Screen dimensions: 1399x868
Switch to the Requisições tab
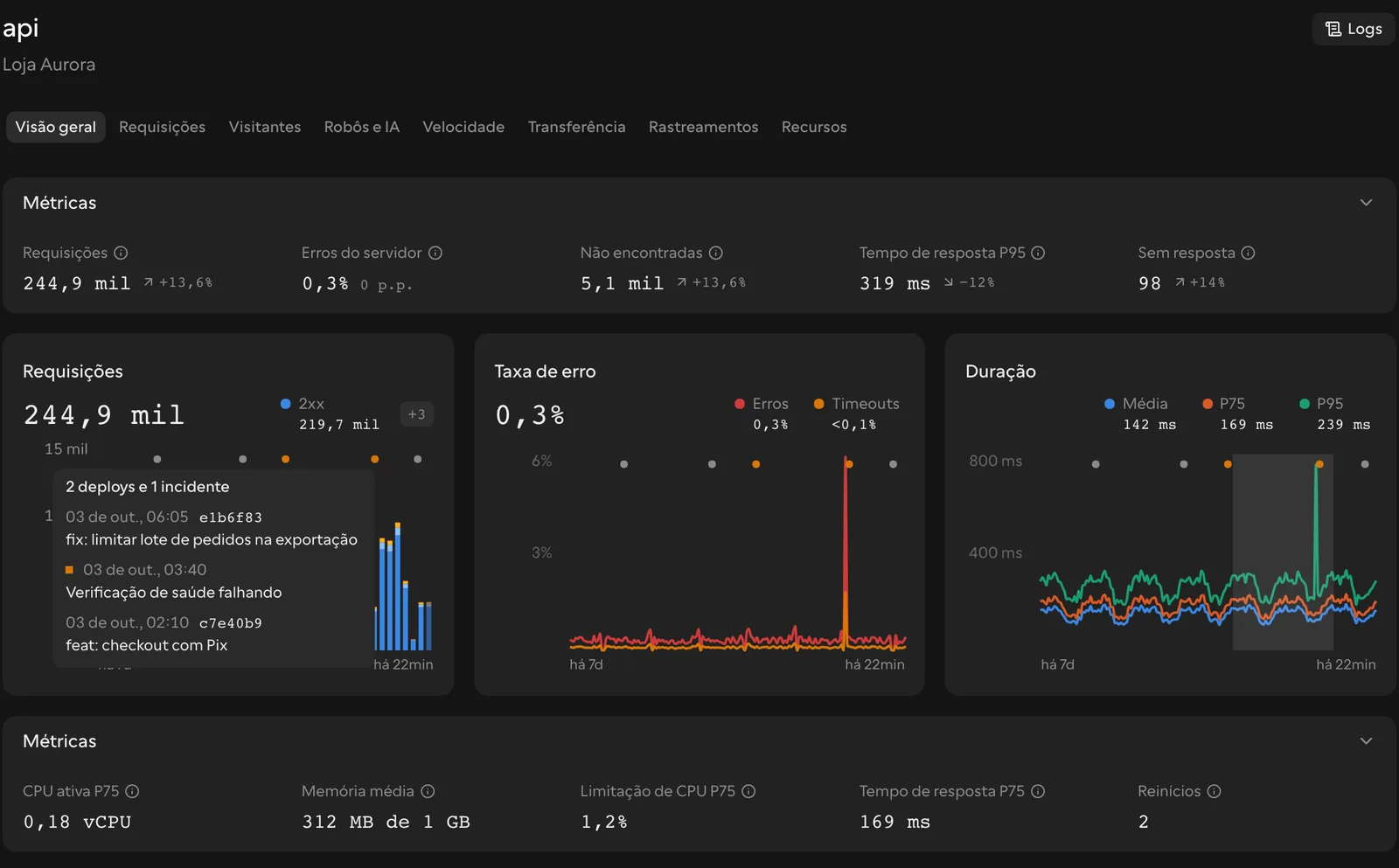162,127
